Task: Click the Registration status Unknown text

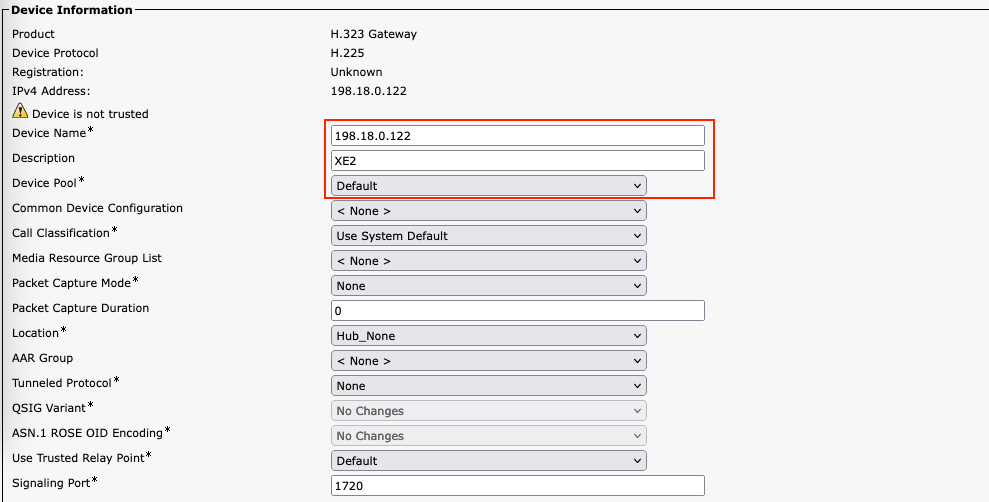Action: click(356, 72)
